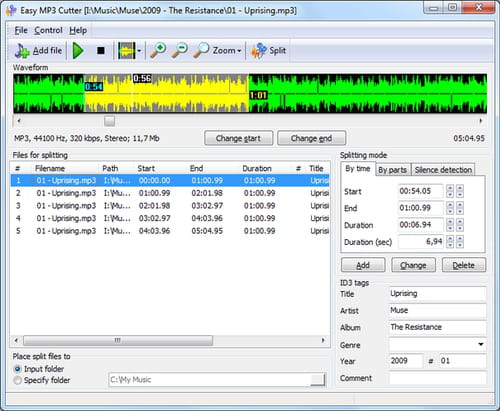Viewport: 500px width, 411px height.
Task: Select the Specify folder radio option
Action: pos(17,380)
